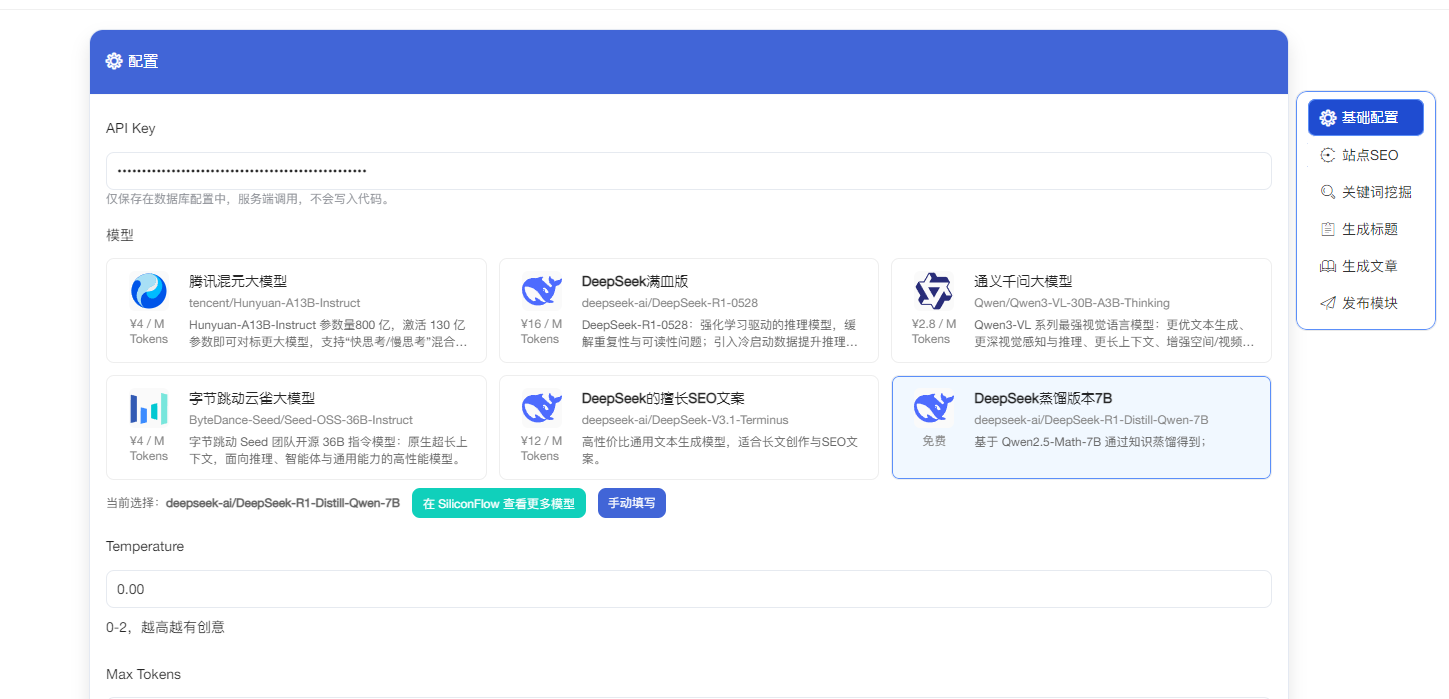Click the DeepSeek-V3.1-Terminus whale logo icon
The height and width of the screenshot is (699, 1449).
click(x=540, y=408)
